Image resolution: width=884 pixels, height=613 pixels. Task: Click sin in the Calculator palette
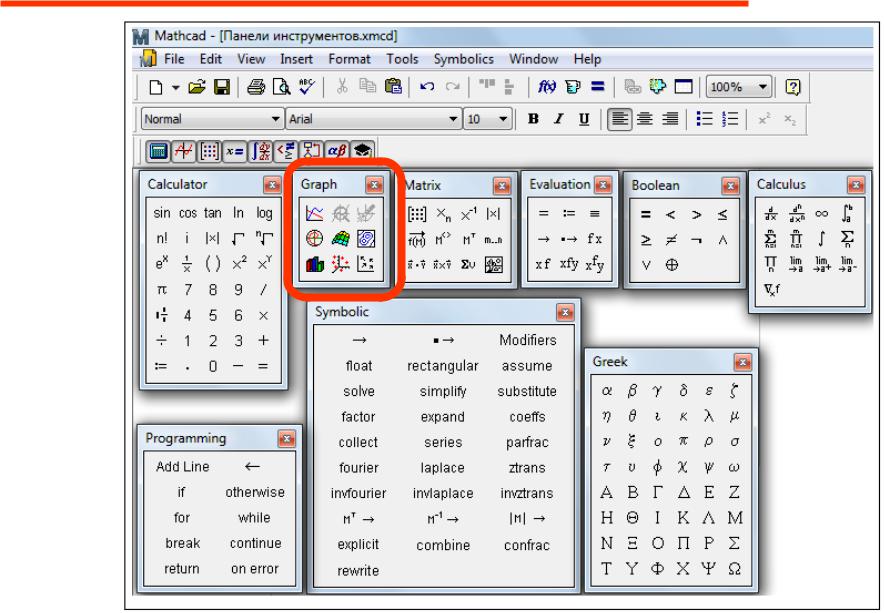click(x=162, y=213)
